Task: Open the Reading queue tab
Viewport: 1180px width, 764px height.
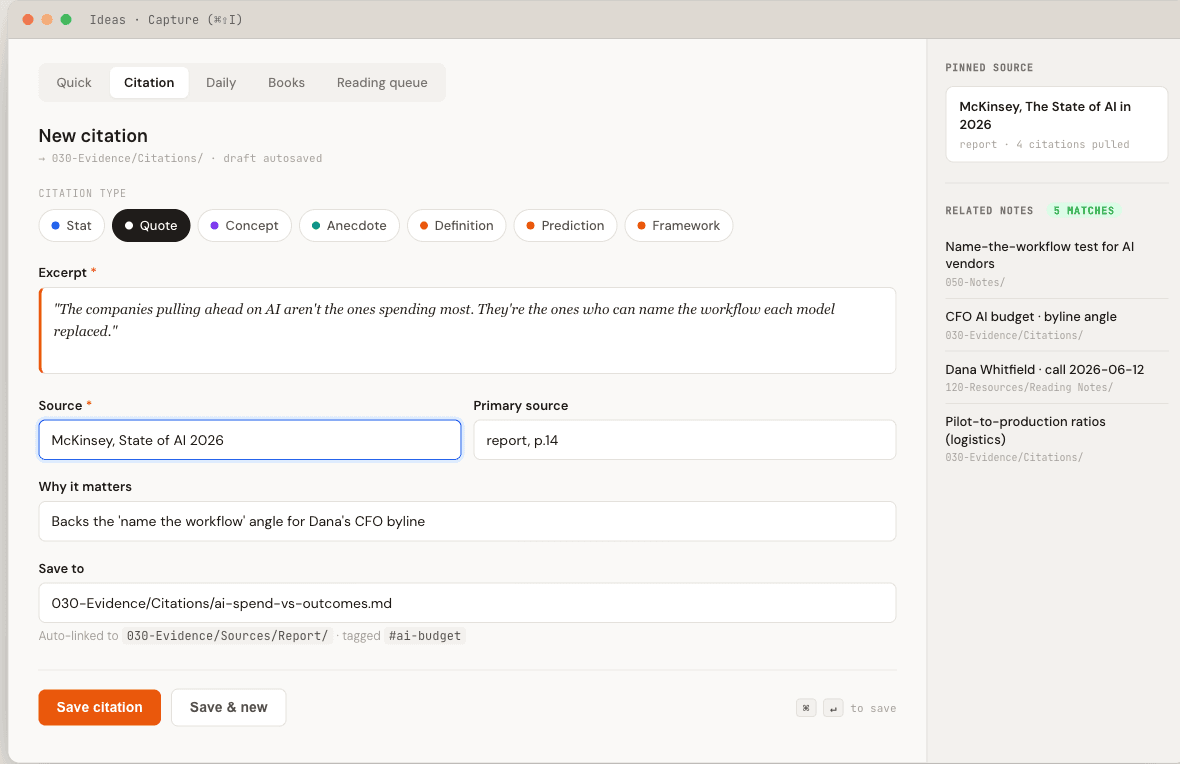Action: pos(382,83)
